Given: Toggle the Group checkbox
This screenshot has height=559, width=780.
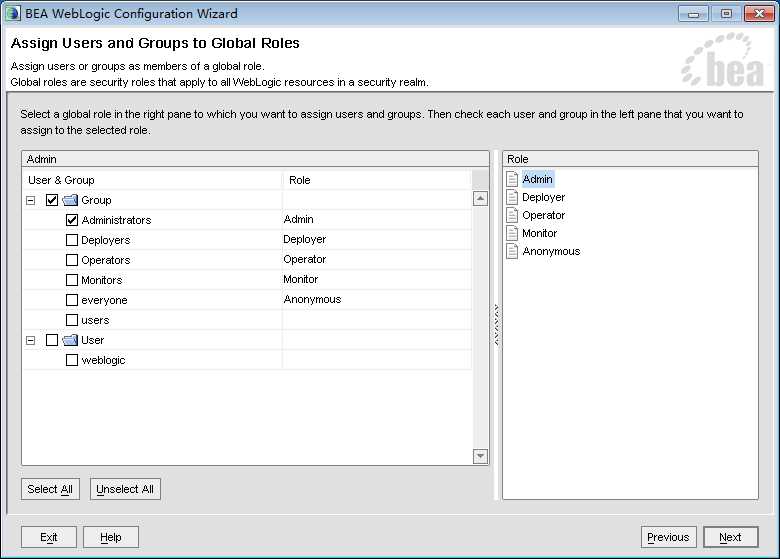Looking at the screenshot, I should coord(52,200).
